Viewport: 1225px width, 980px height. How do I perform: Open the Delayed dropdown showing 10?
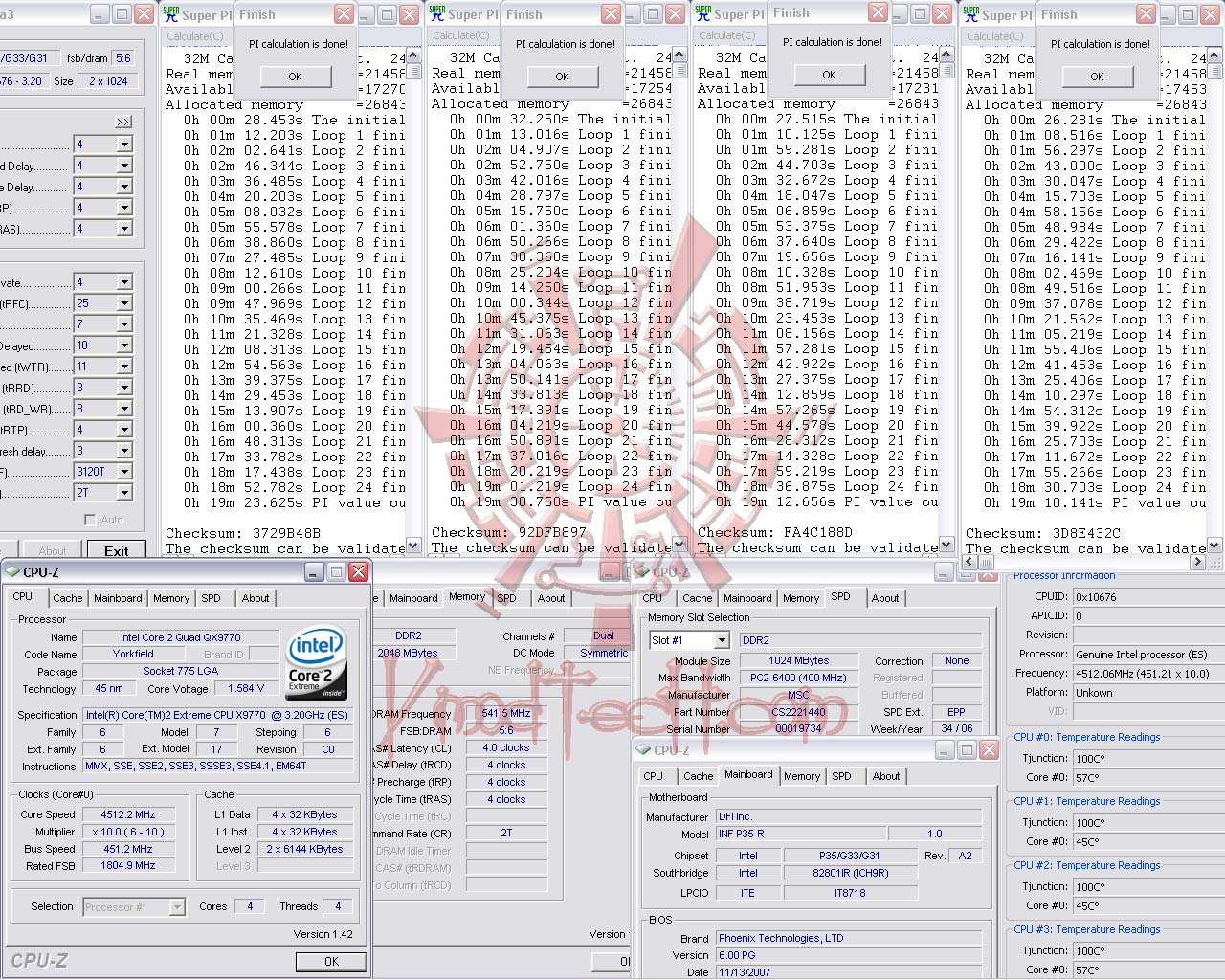coord(124,345)
